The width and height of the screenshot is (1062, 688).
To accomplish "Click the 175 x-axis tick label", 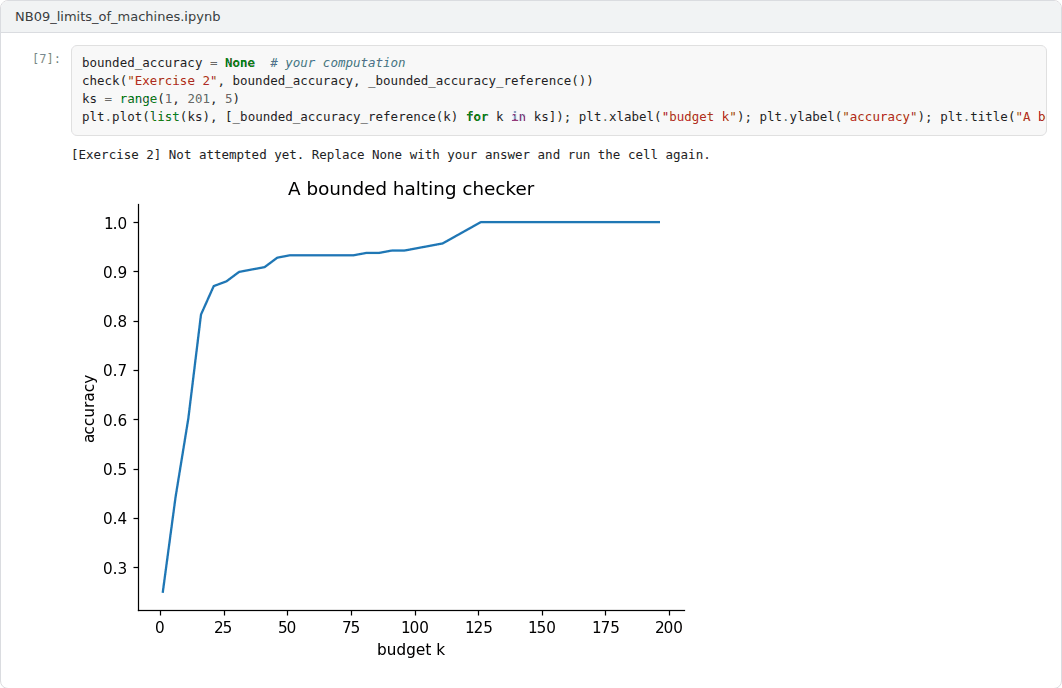I will pyautogui.click(x=606, y=628).
